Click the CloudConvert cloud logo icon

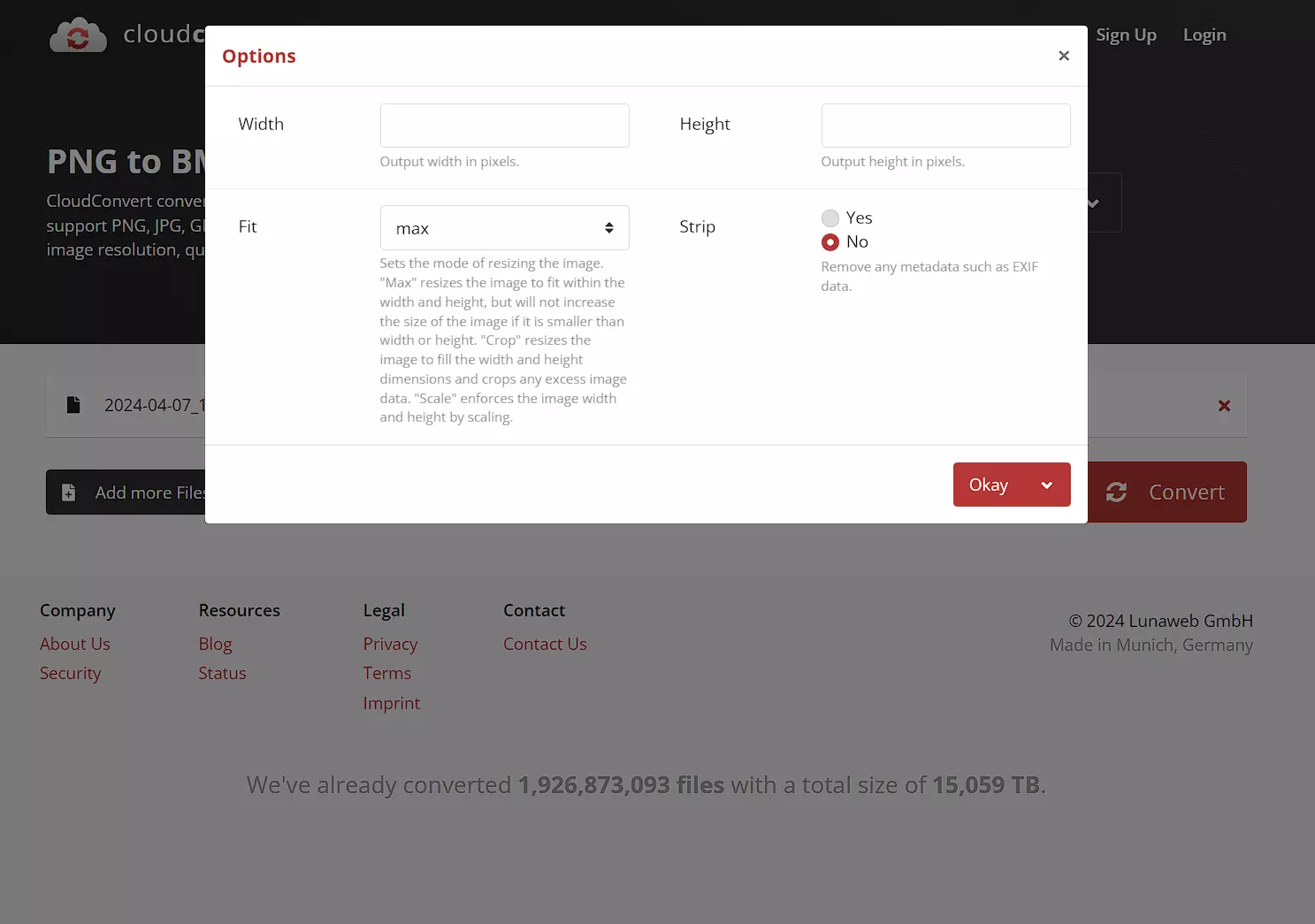click(x=78, y=35)
